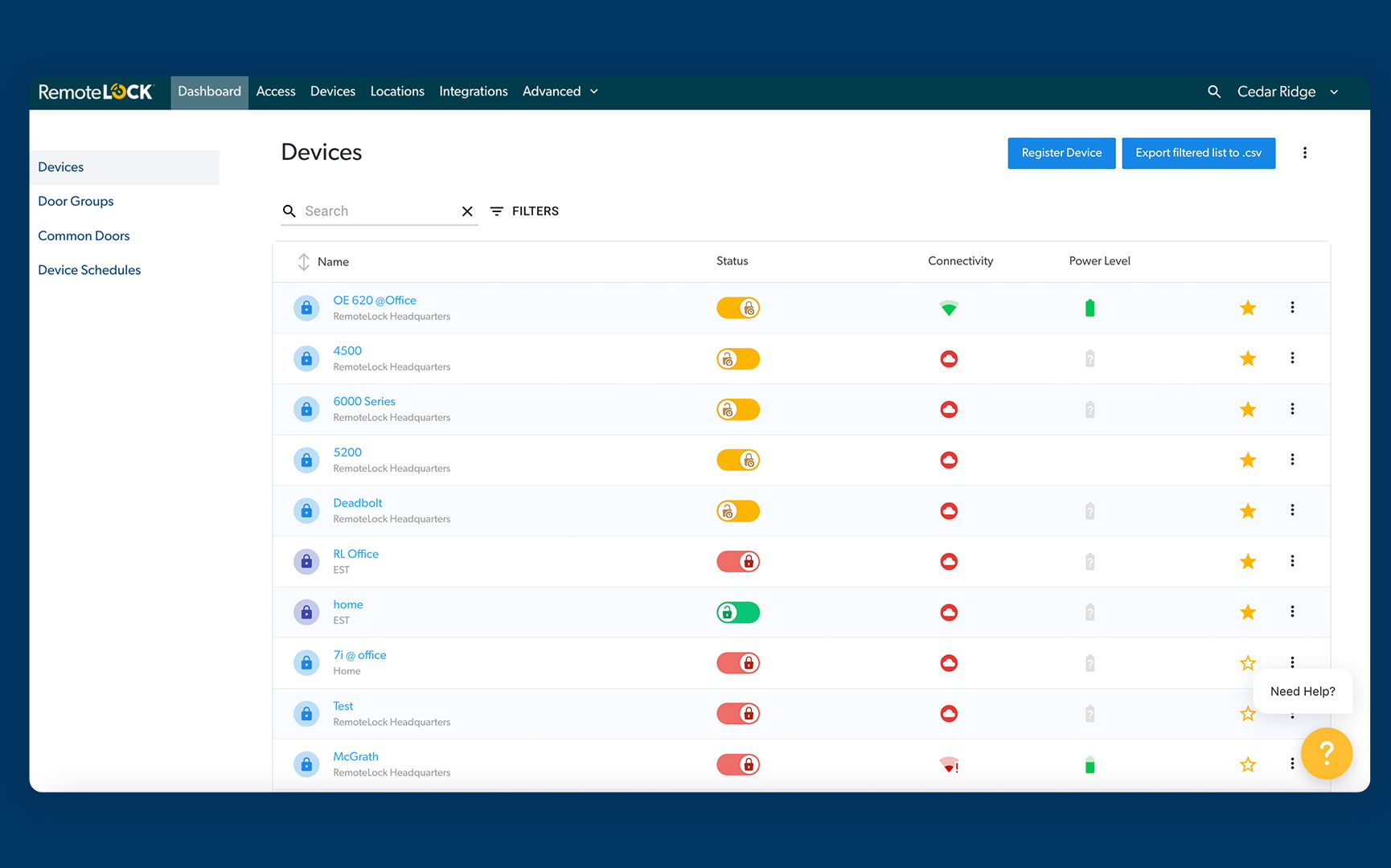Select Door Groups in the sidebar

click(x=76, y=201)
